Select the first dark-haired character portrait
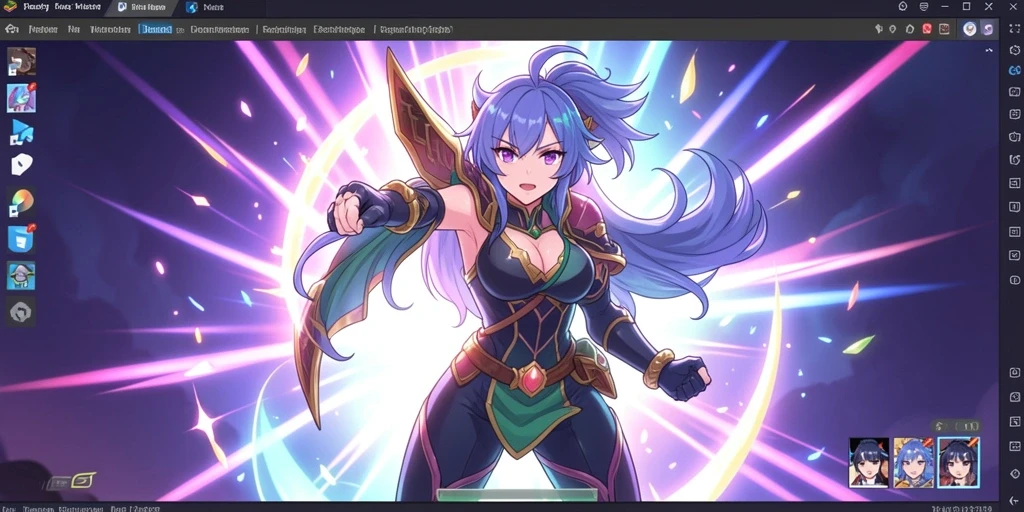Image resolution: width=1024 pixels, height=512 pixels. tap(869, 462)
